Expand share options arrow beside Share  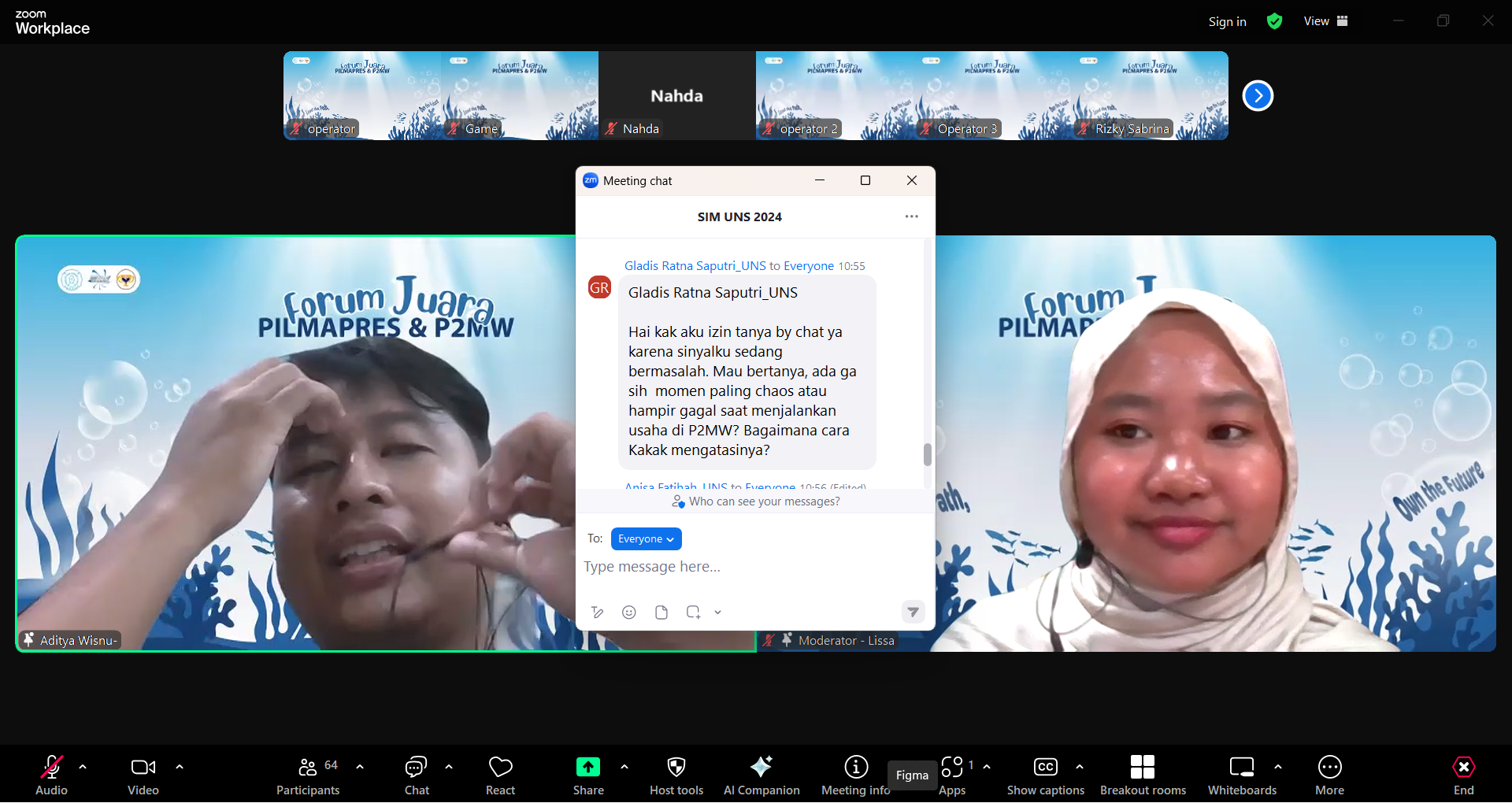tap(624, 766)
